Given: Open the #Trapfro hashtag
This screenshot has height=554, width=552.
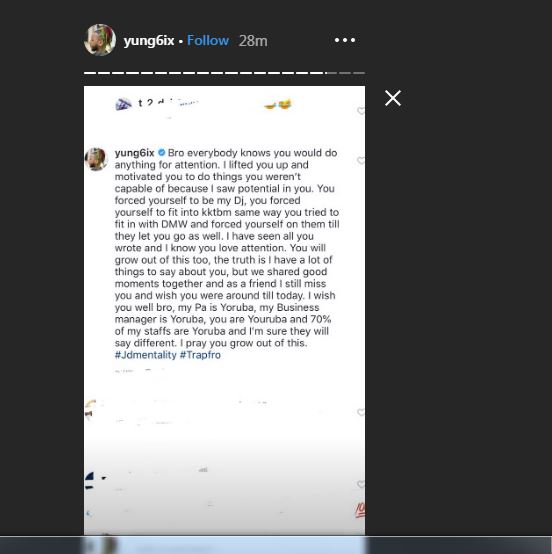Looking at the screenshot, I should (200, 355).
